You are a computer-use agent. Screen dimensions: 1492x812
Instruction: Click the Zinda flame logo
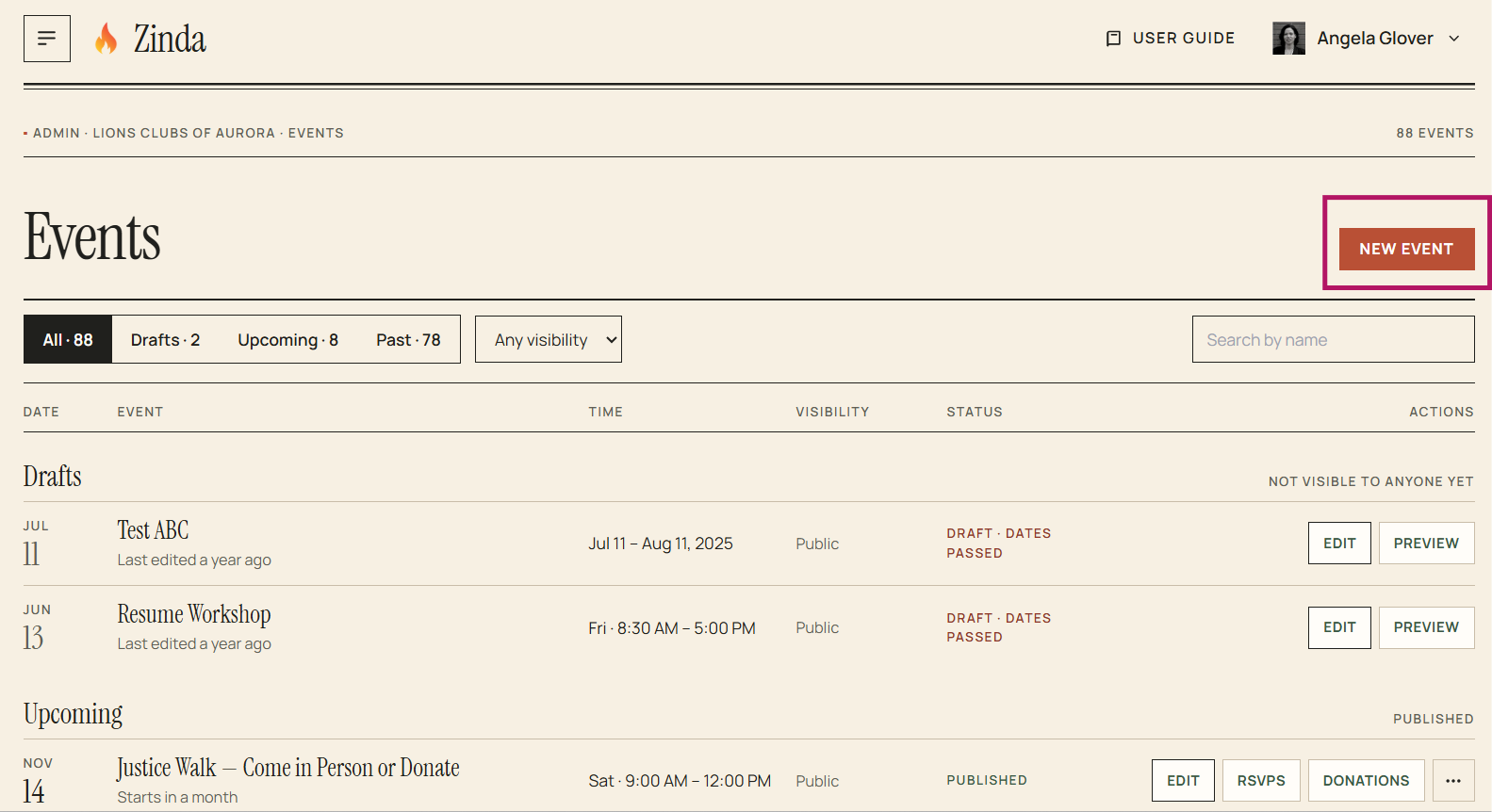click(107, 39)
